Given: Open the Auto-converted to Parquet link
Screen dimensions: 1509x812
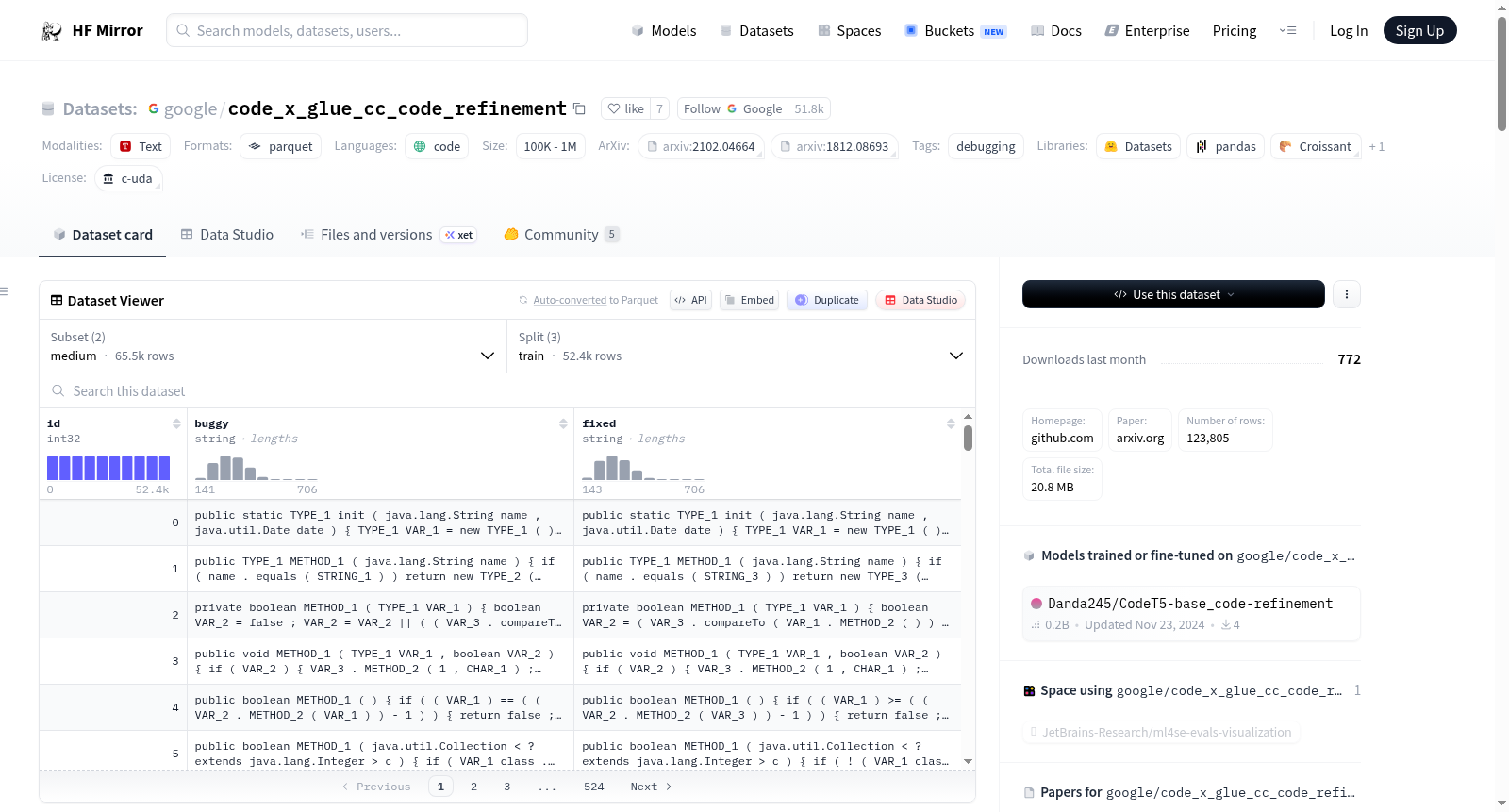Looking at the screenshot, I should [570, 300].
